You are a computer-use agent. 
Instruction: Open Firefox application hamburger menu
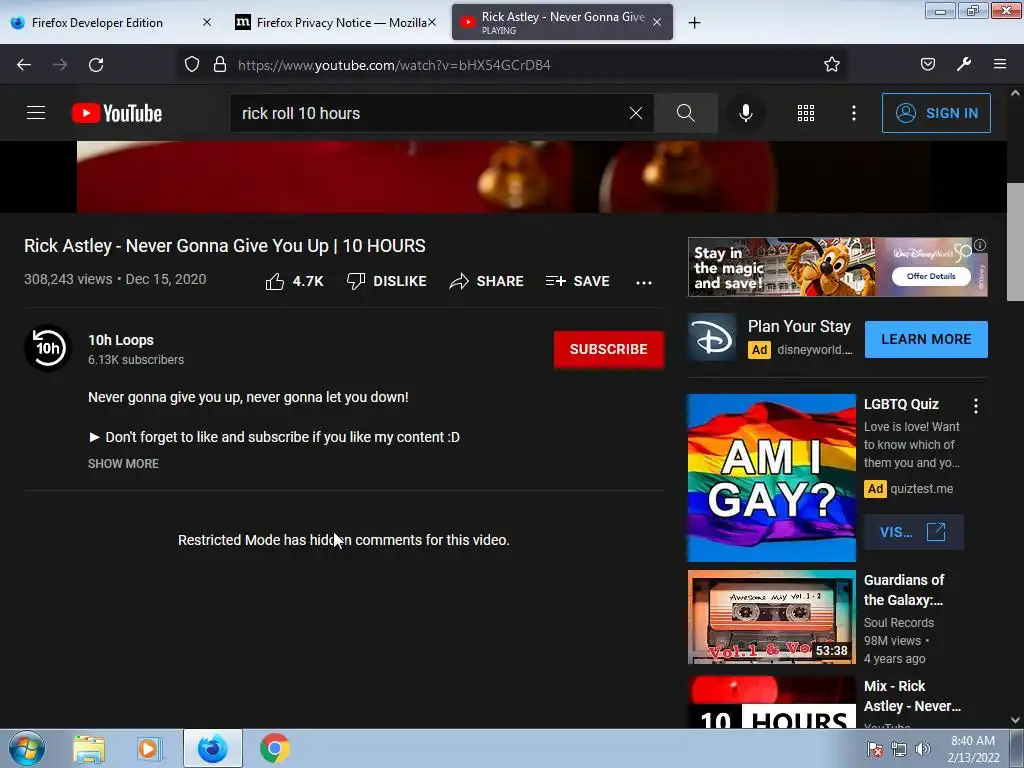pos(1000,64)
